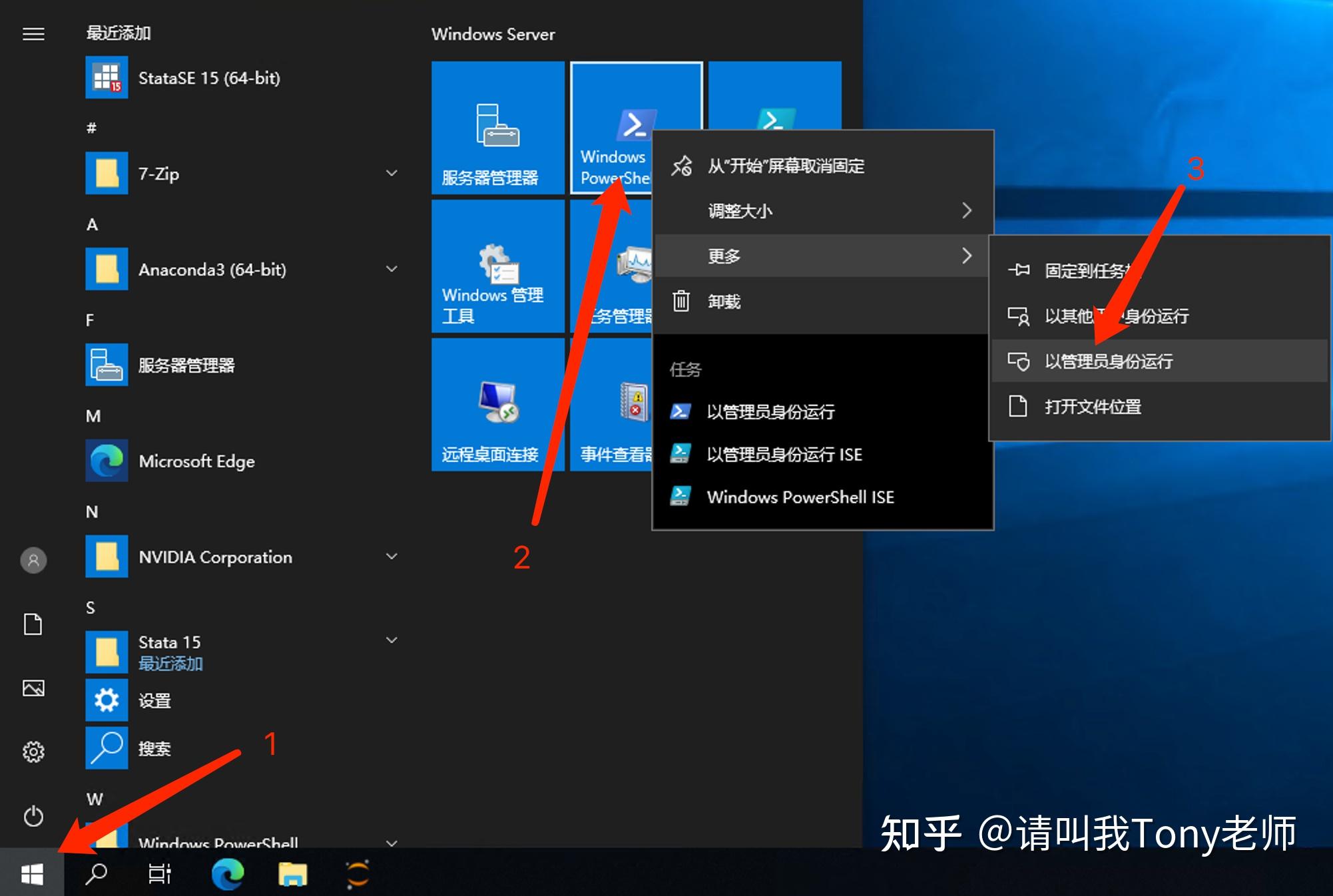This screenshot has height=896, width=1333.
Task: Open the 调整大小 submenu arrow
Action: coord(967,211)
